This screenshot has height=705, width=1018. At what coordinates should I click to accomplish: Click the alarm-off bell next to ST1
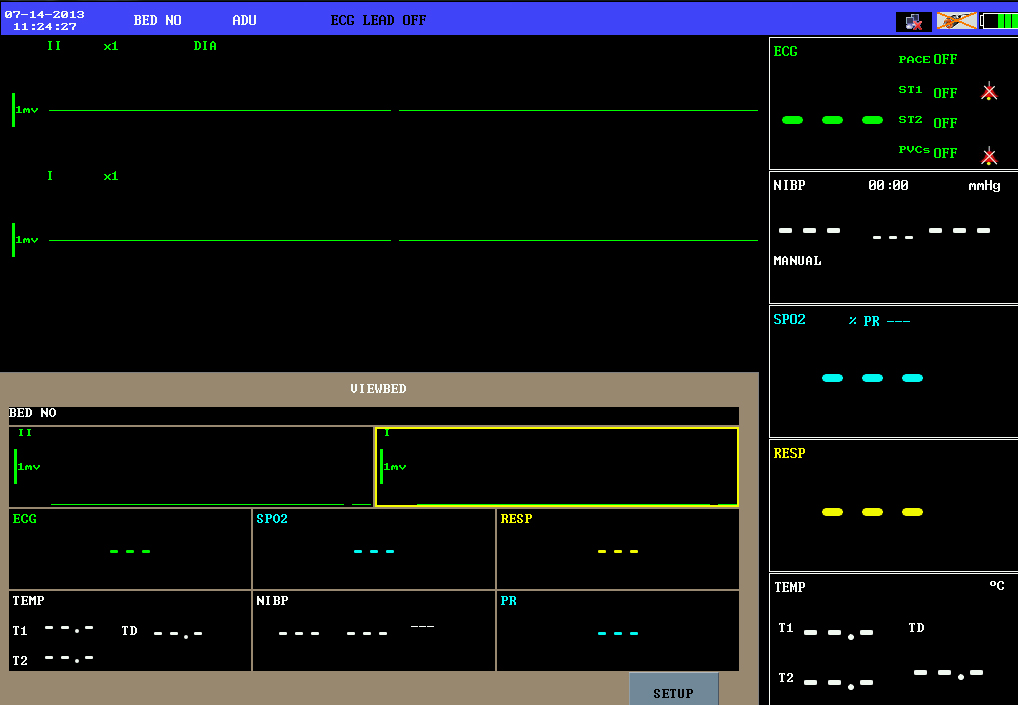pyautogui.click(x=989, y=92)
